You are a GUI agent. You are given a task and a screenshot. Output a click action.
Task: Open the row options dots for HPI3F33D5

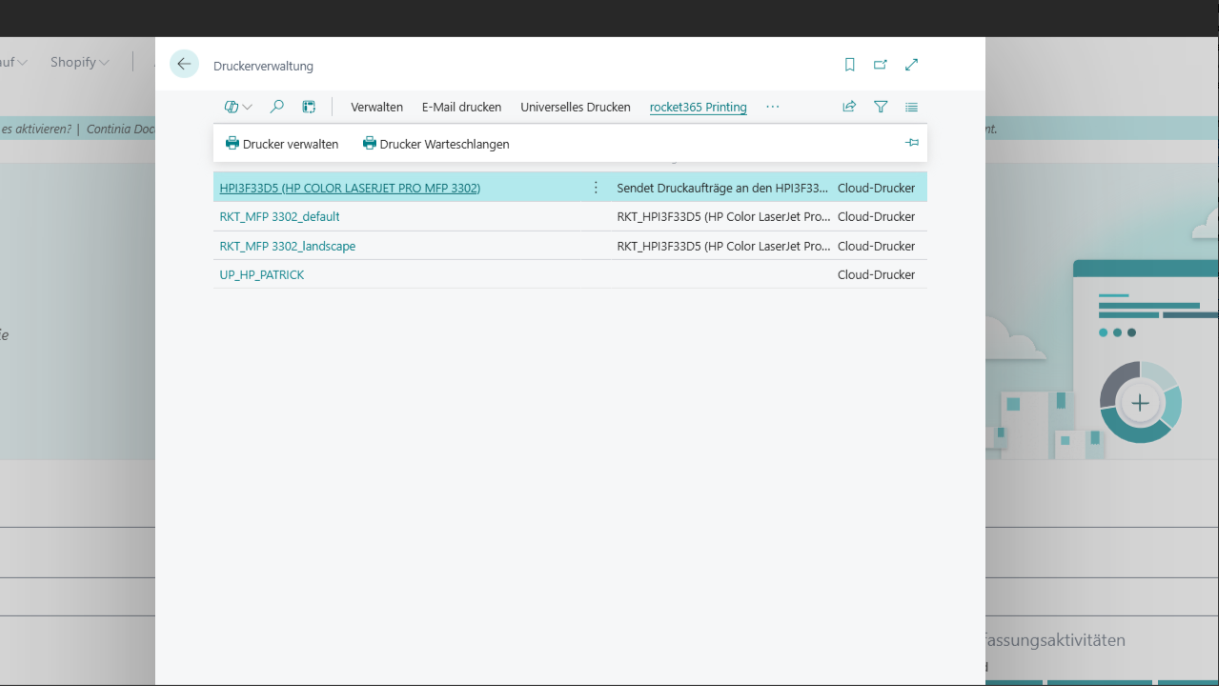(x=596, y=187)
